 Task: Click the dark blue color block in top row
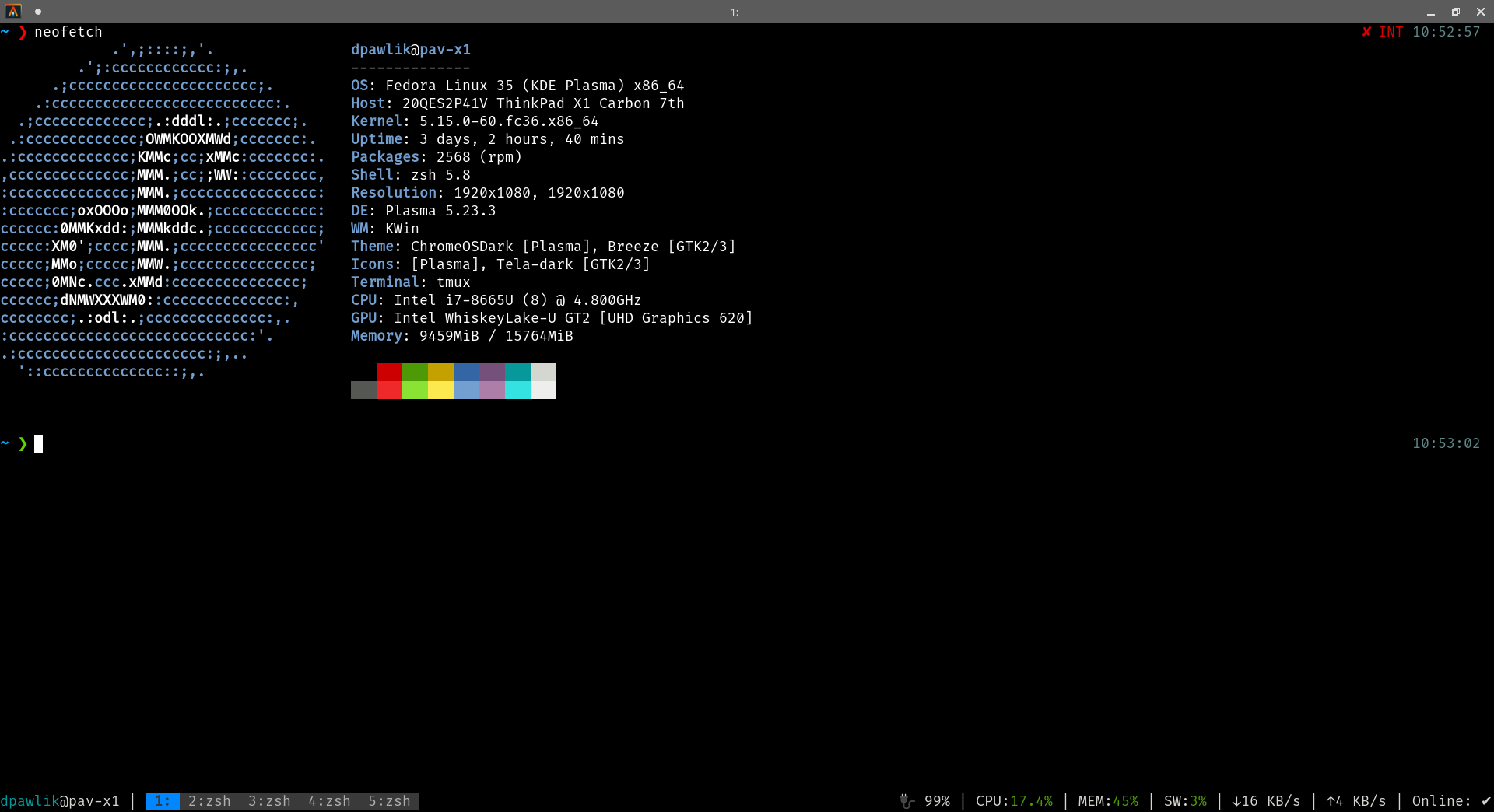466,372
